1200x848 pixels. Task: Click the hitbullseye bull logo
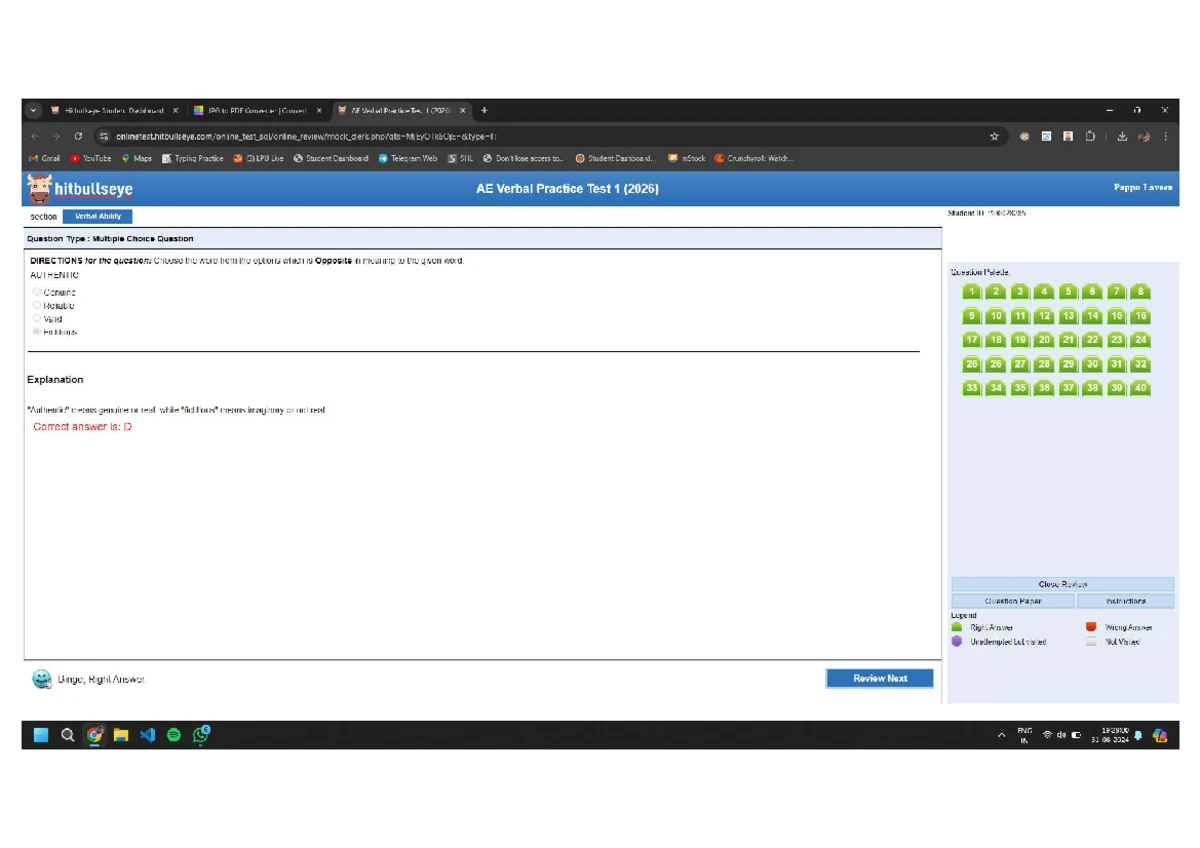[x=40, y=188]
